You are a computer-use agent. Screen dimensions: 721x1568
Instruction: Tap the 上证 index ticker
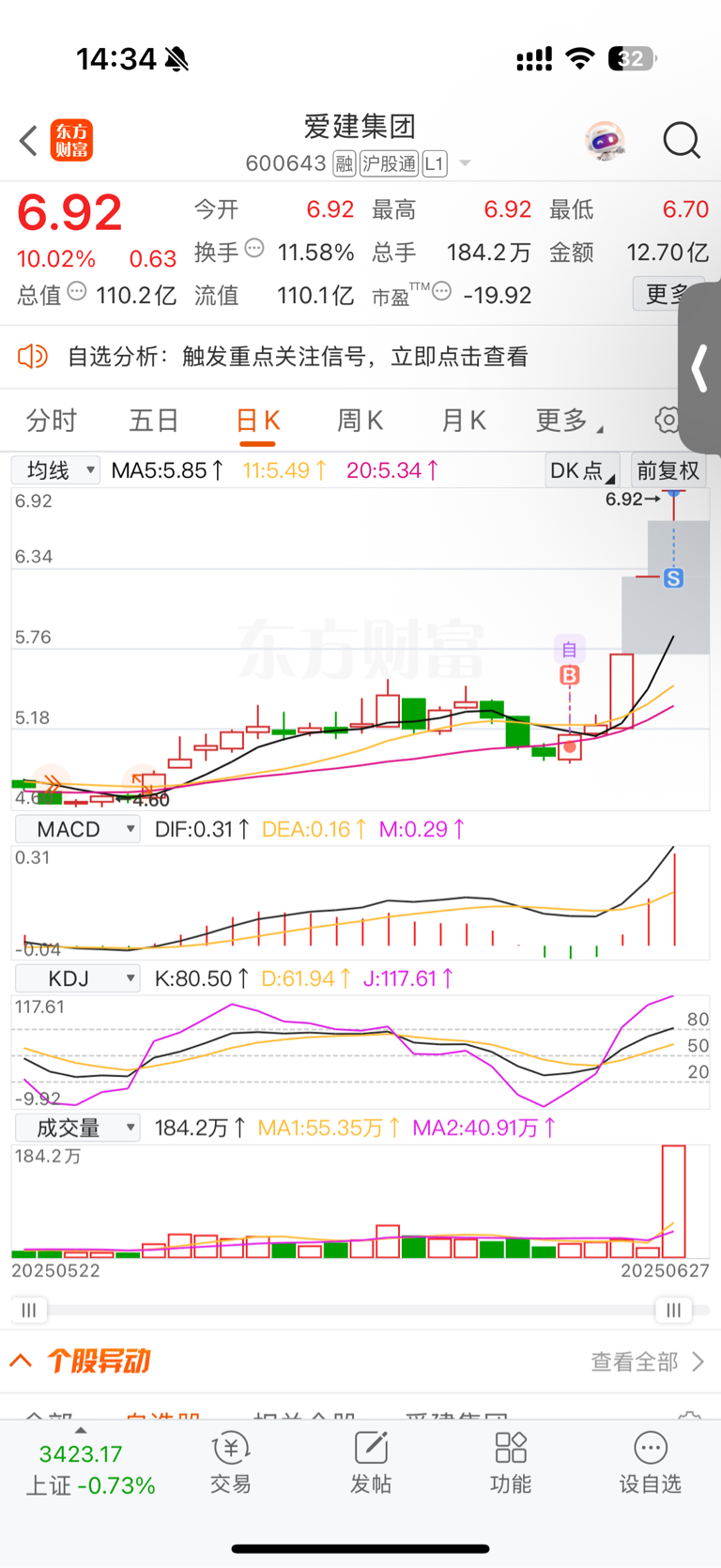[89, 1468]
